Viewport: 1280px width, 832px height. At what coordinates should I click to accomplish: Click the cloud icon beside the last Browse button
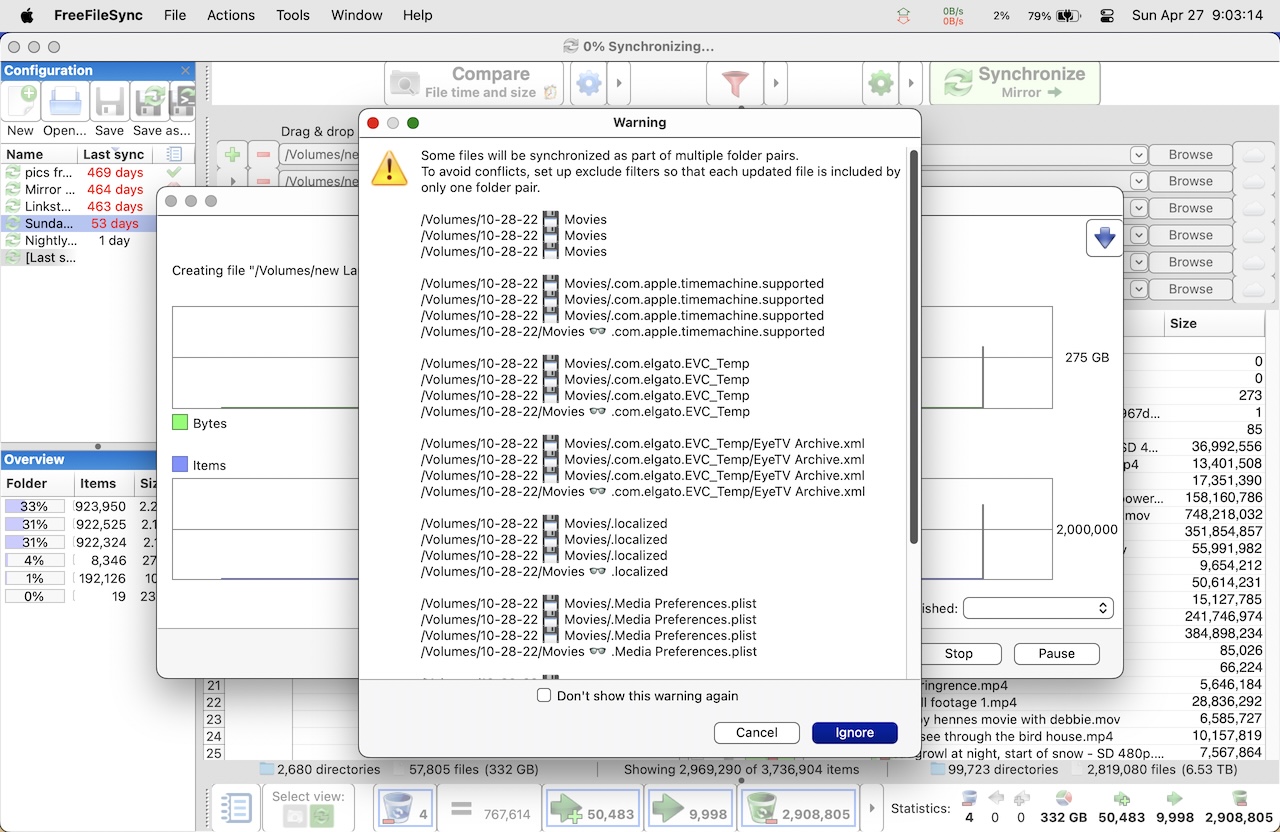click(x=1253, y=289)
